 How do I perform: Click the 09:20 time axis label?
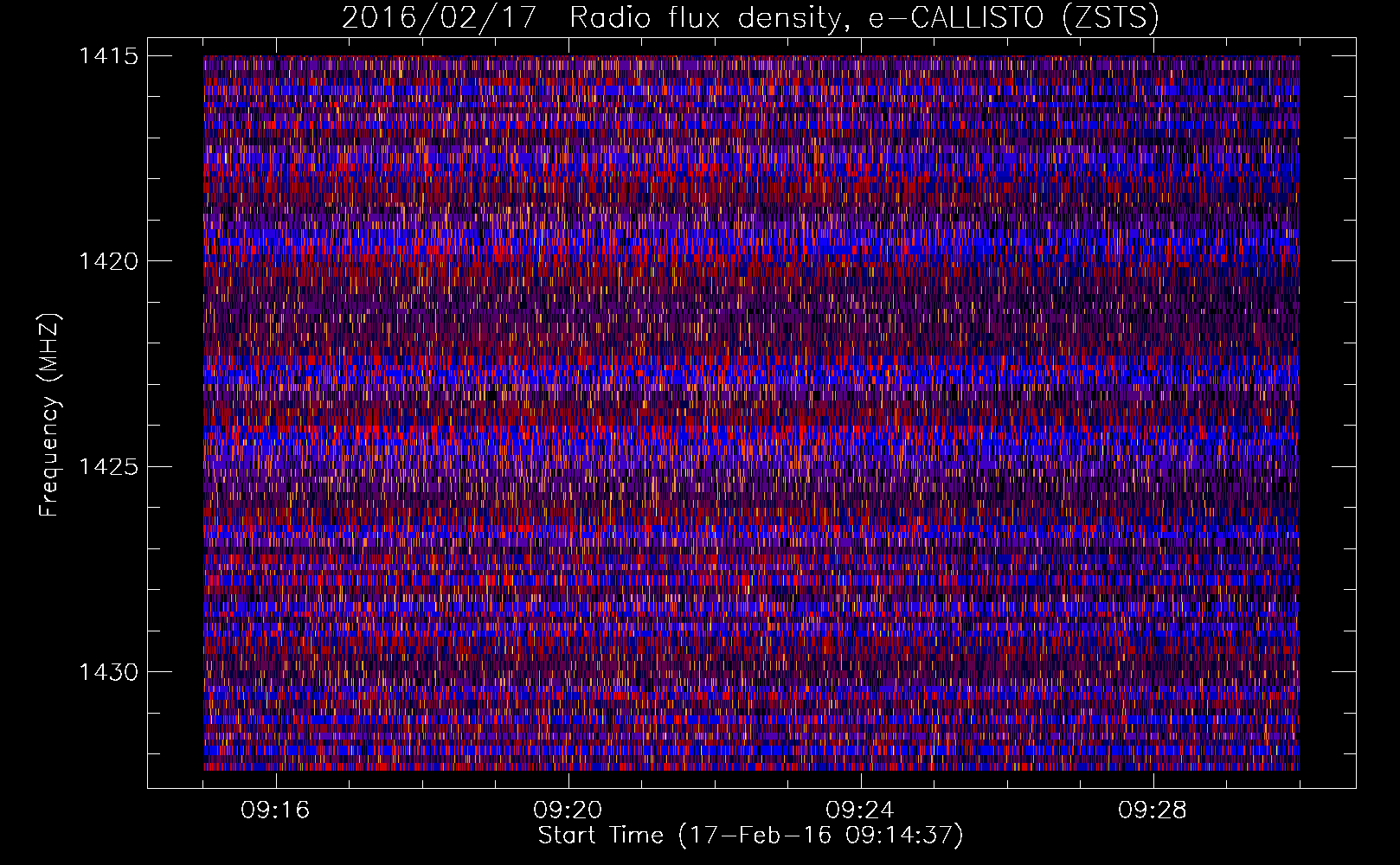click(568, 811)
